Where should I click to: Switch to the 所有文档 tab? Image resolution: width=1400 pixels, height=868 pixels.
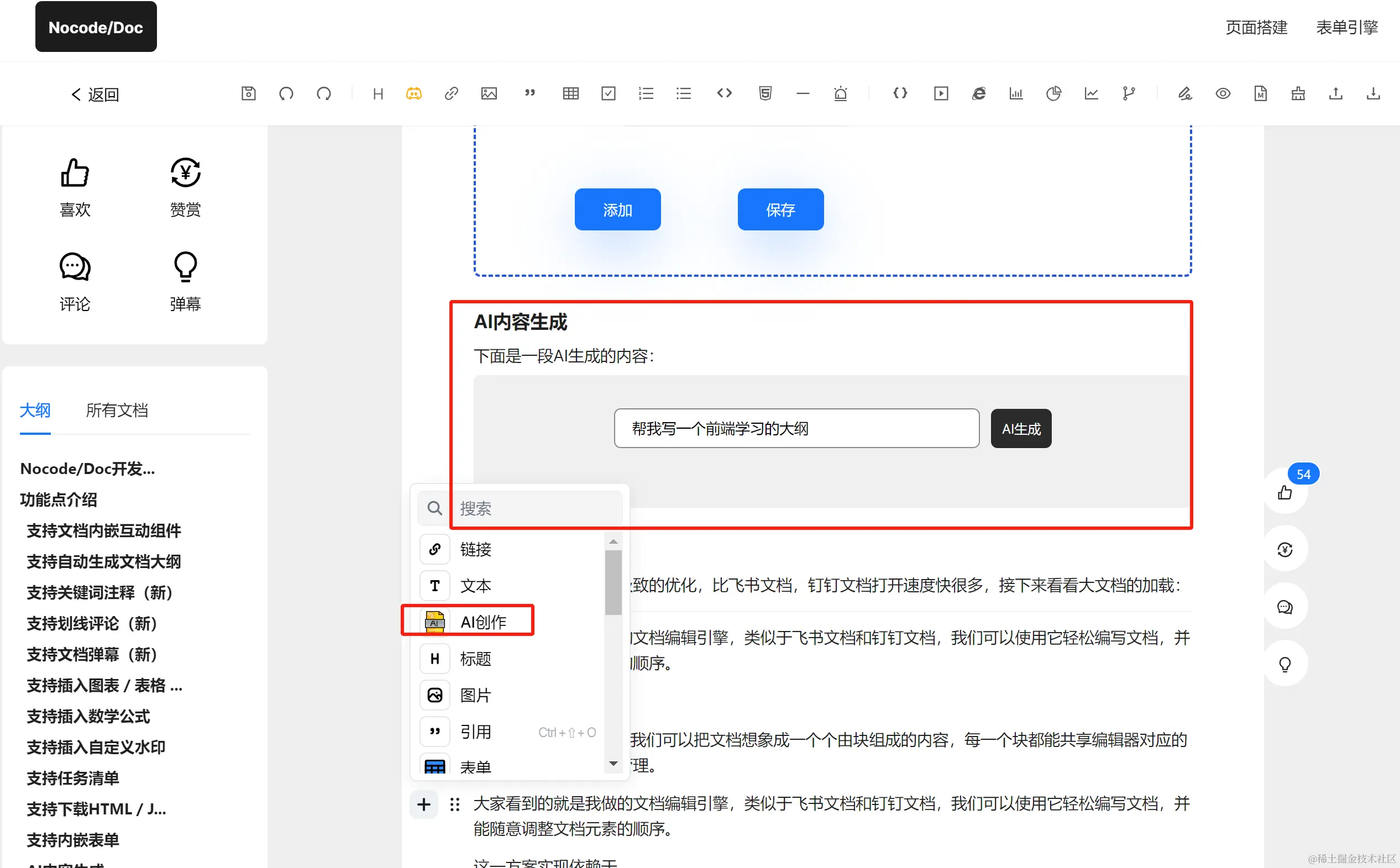117,410
